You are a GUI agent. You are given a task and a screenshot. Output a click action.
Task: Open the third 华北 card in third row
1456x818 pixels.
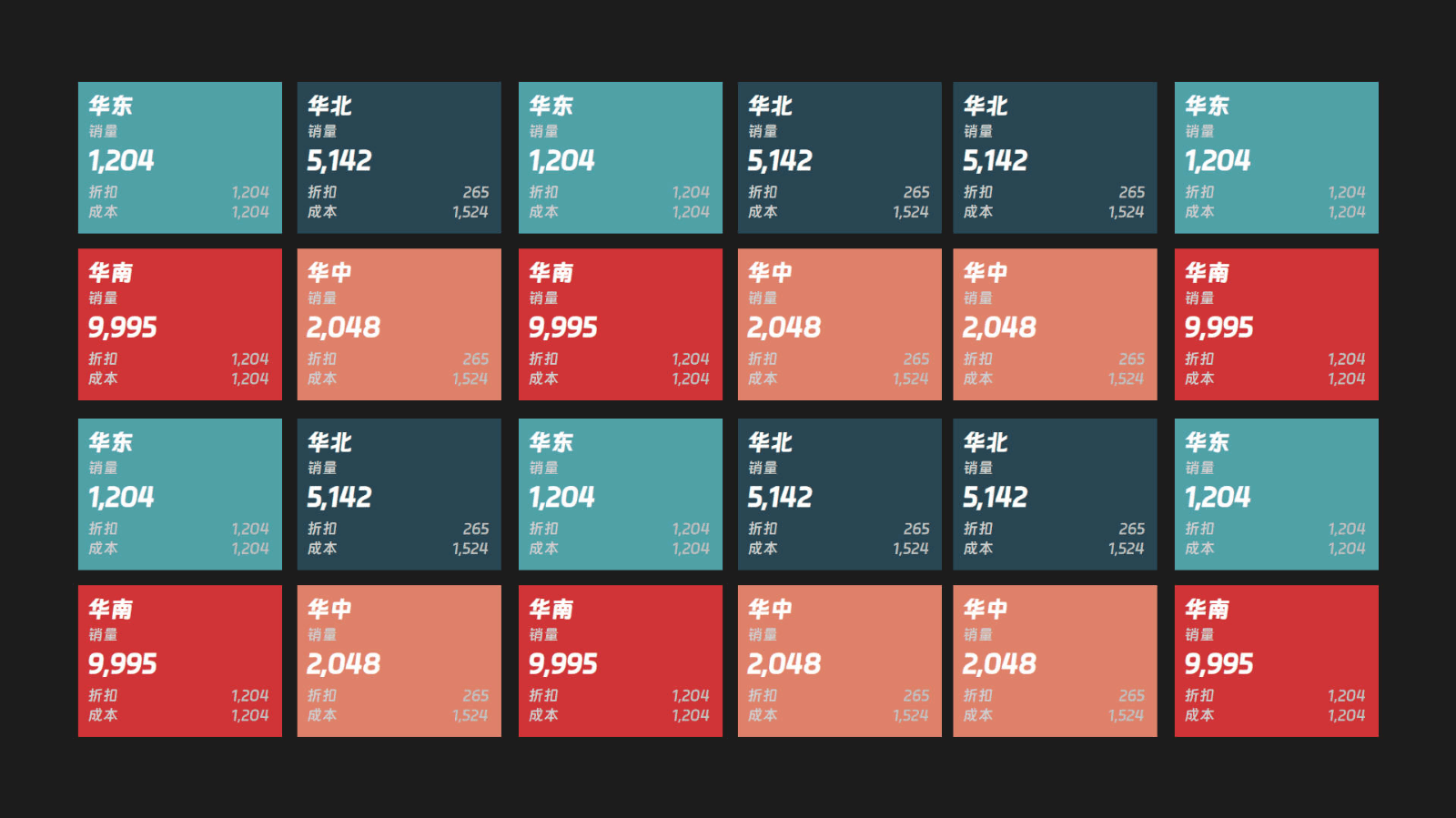pyautogui.click(x=1056, y=494)
